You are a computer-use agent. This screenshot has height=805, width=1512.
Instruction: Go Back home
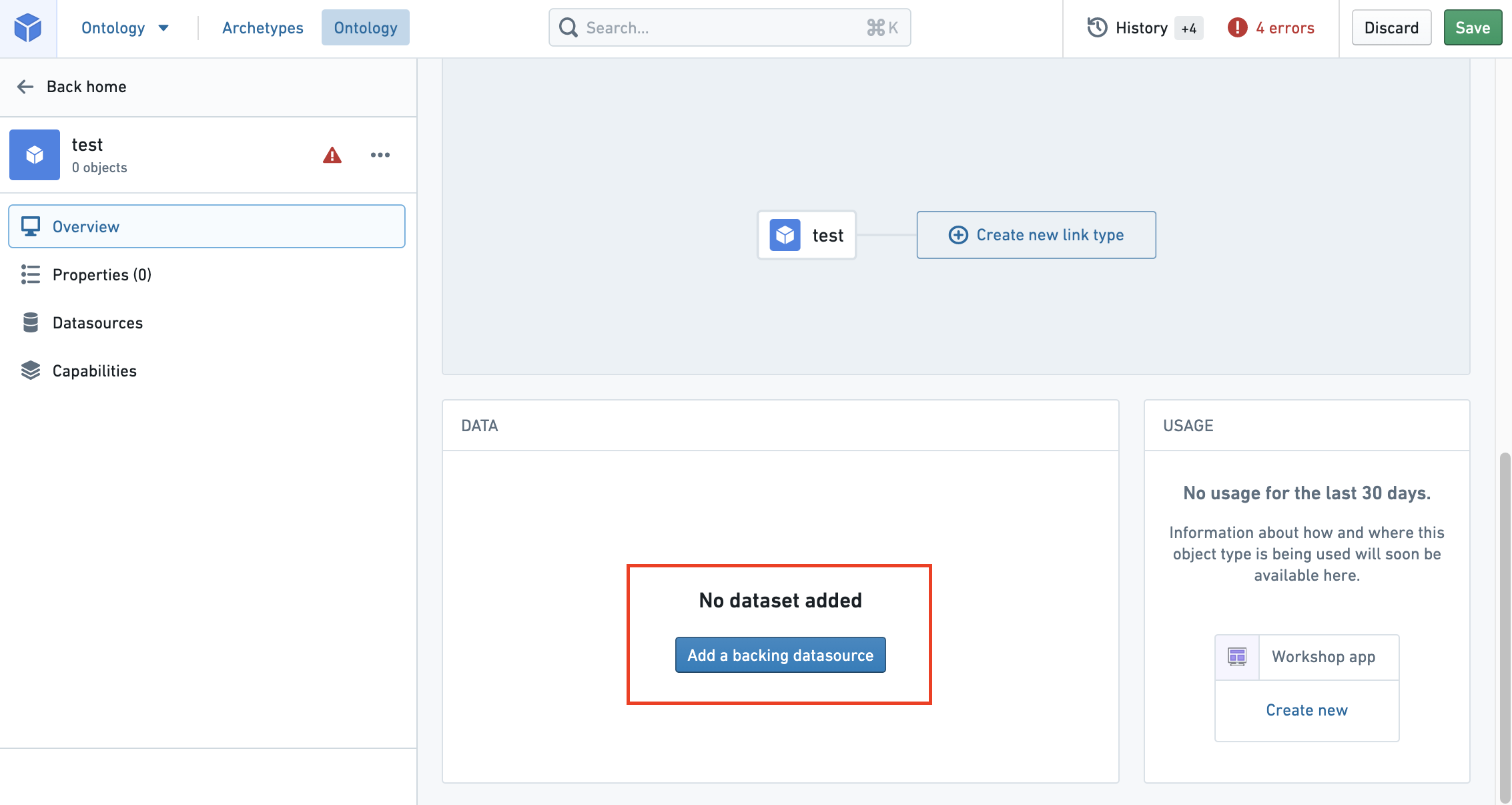(72, 87)
